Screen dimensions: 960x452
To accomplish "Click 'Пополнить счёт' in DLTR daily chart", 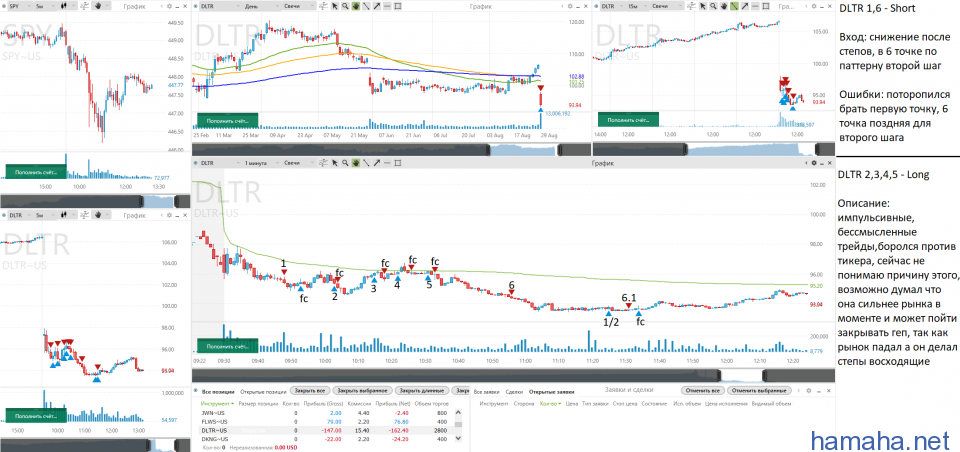I will [226, 121].
